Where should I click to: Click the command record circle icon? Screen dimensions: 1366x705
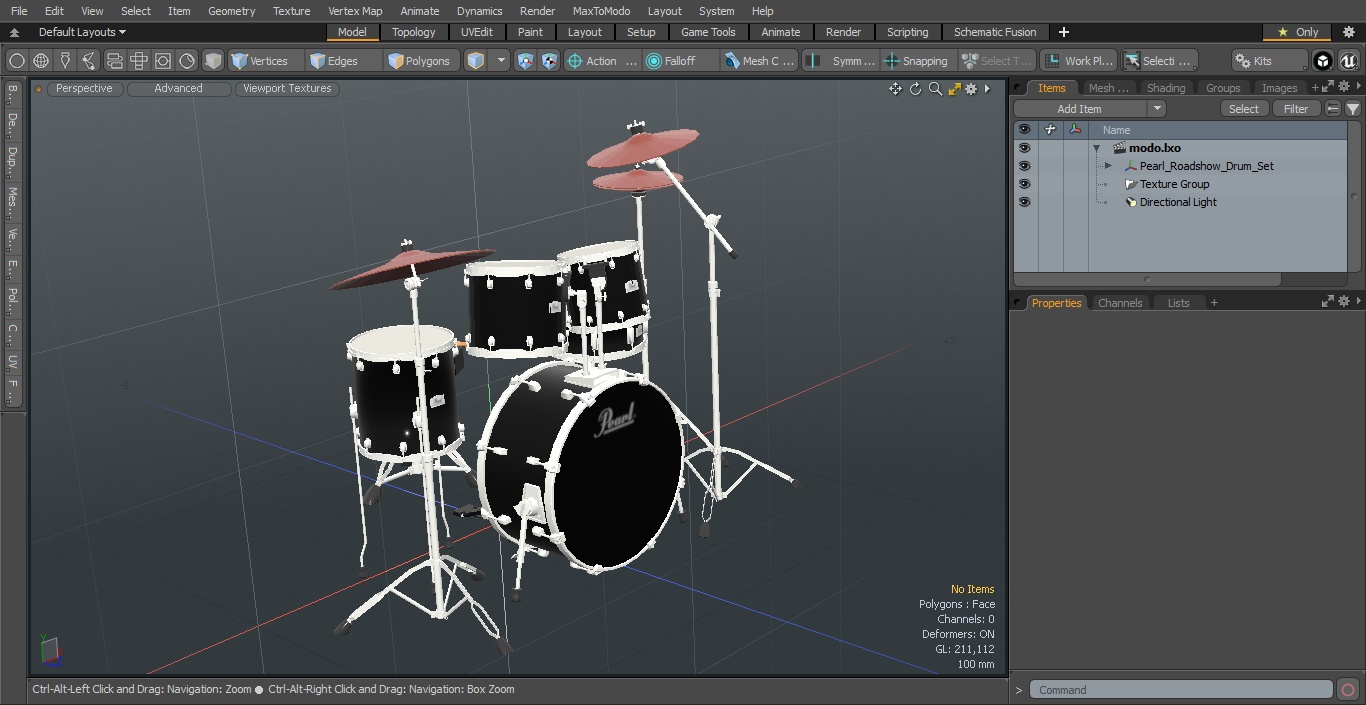click(x=1347, y=690)
